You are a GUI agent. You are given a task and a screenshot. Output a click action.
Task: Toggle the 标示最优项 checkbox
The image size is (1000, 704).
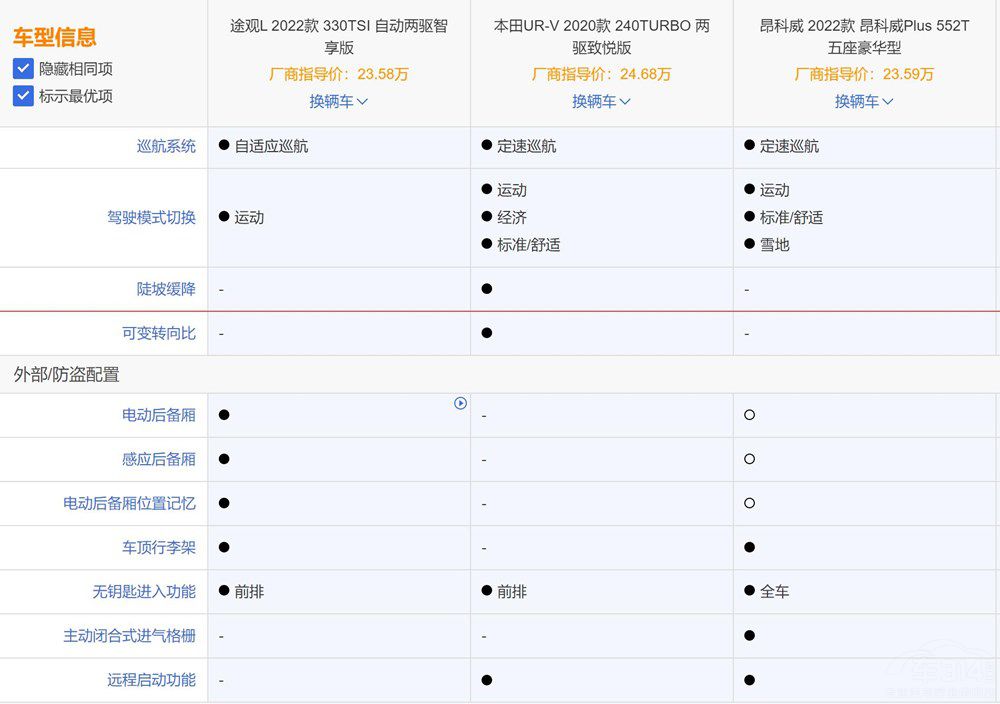coord(23,96)
